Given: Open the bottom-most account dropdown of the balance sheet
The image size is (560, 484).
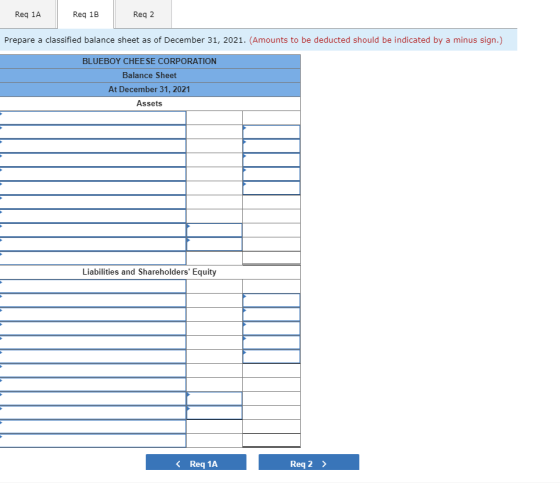Looking at the screenshot, I should (93, 441).
